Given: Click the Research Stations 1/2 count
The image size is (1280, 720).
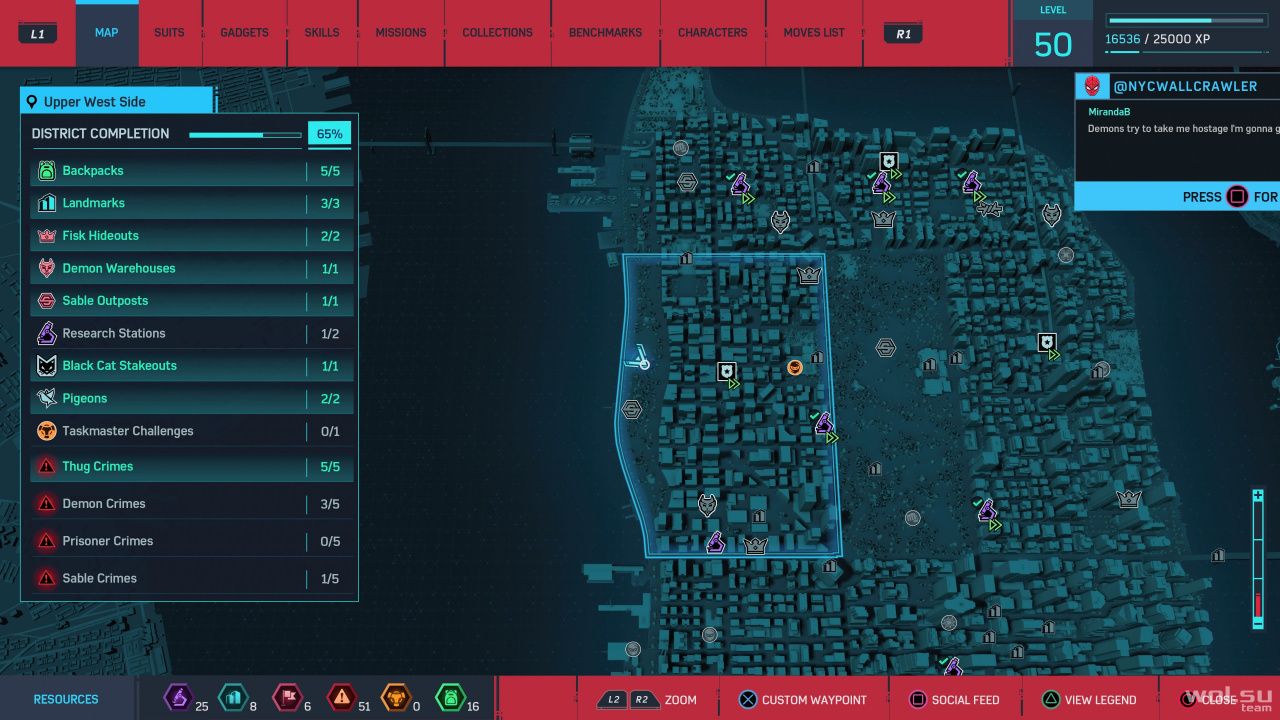Looking at the screenshot, I should [x=330, y=333].
